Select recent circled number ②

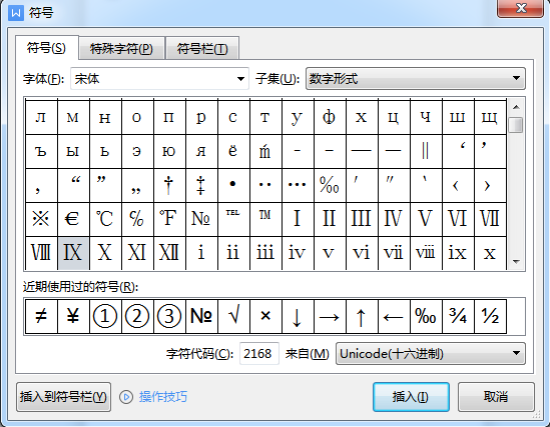(137, 316)
